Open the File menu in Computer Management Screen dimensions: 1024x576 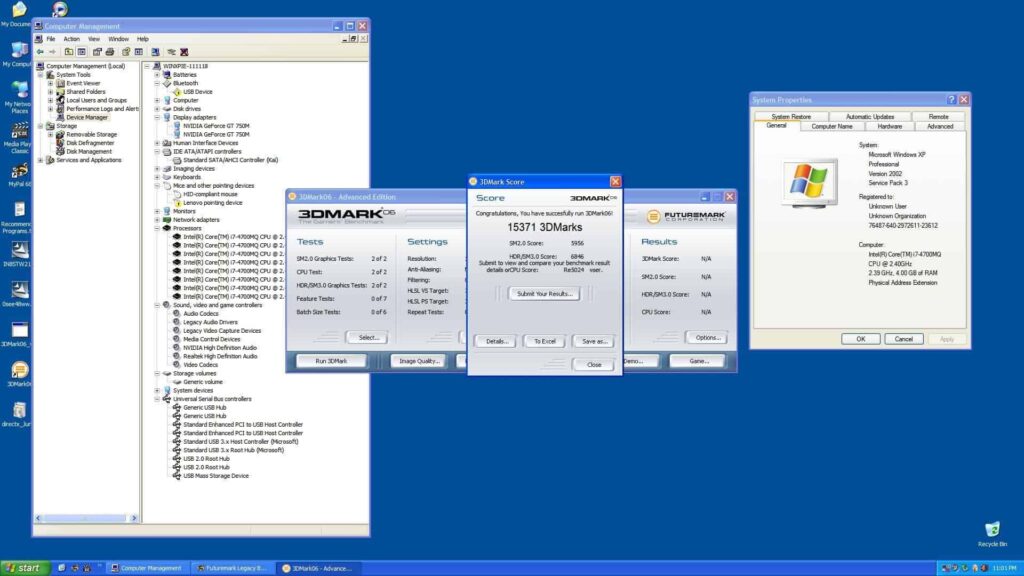(x=50, y=39)
